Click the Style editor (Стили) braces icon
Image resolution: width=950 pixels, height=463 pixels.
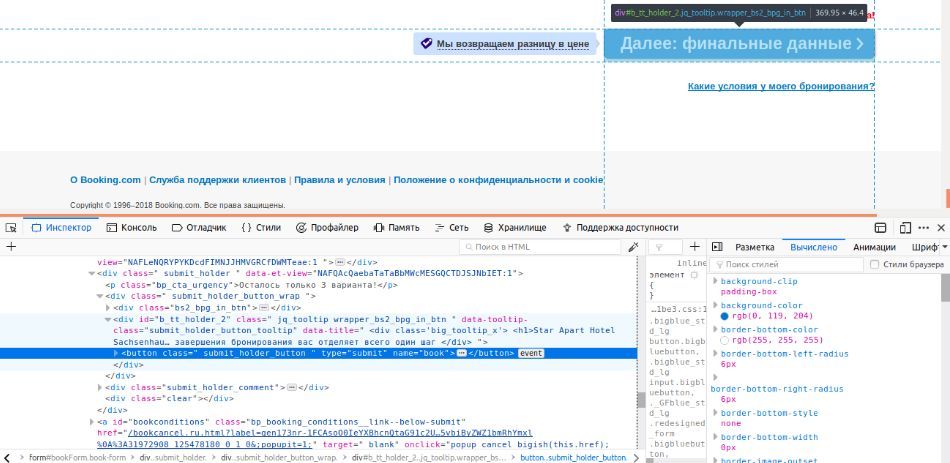(246, 228)
